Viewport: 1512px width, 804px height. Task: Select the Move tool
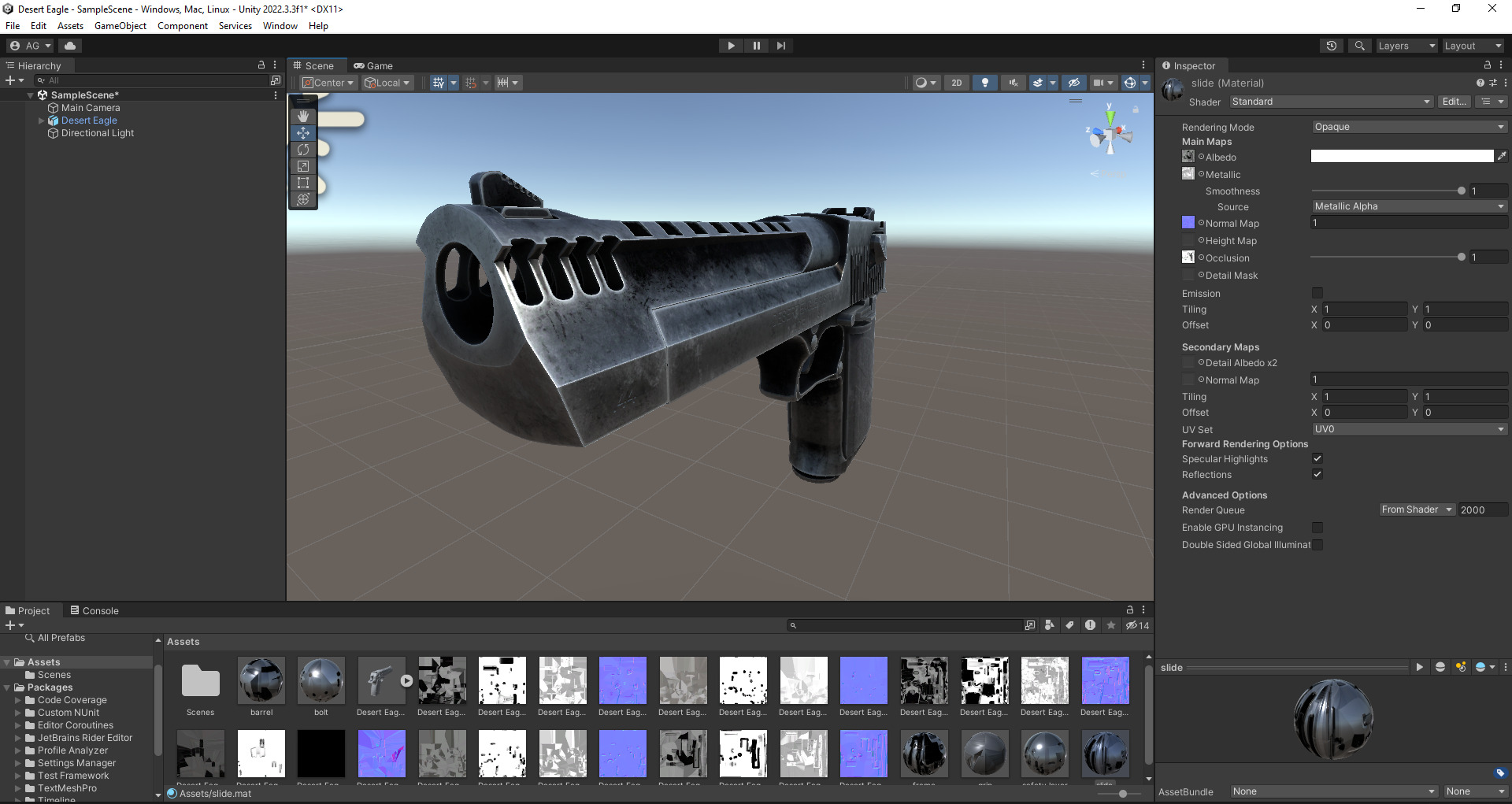303,133
